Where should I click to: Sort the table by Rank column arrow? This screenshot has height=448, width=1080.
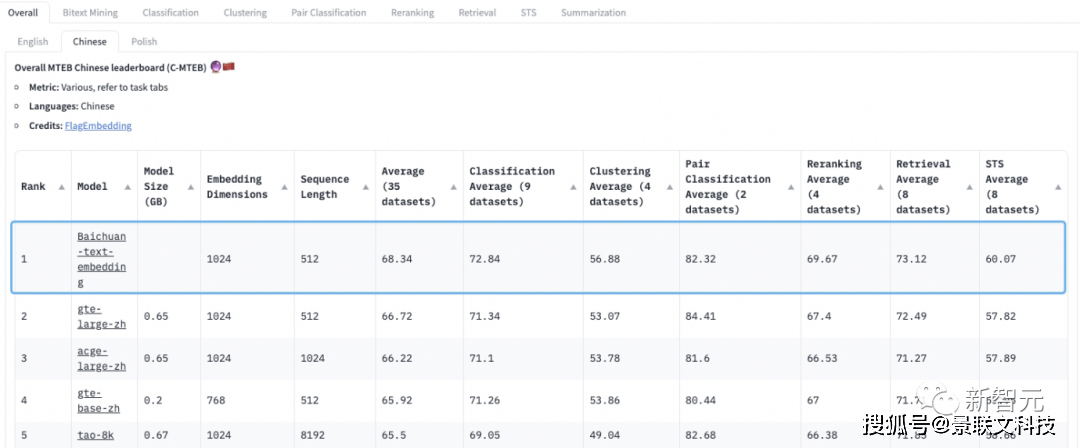pos(61,187)
